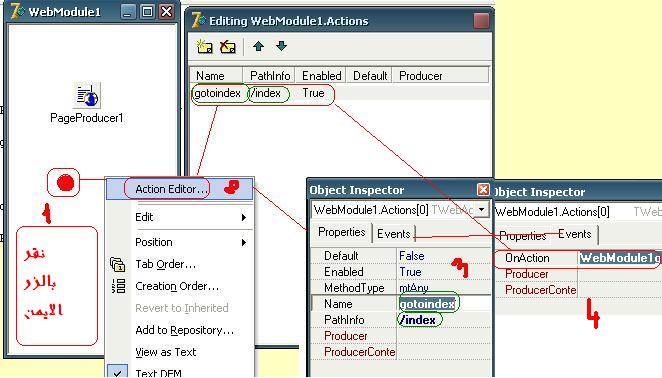
Task: Choose Add to Repository menu entry
Action: point(184,330)
